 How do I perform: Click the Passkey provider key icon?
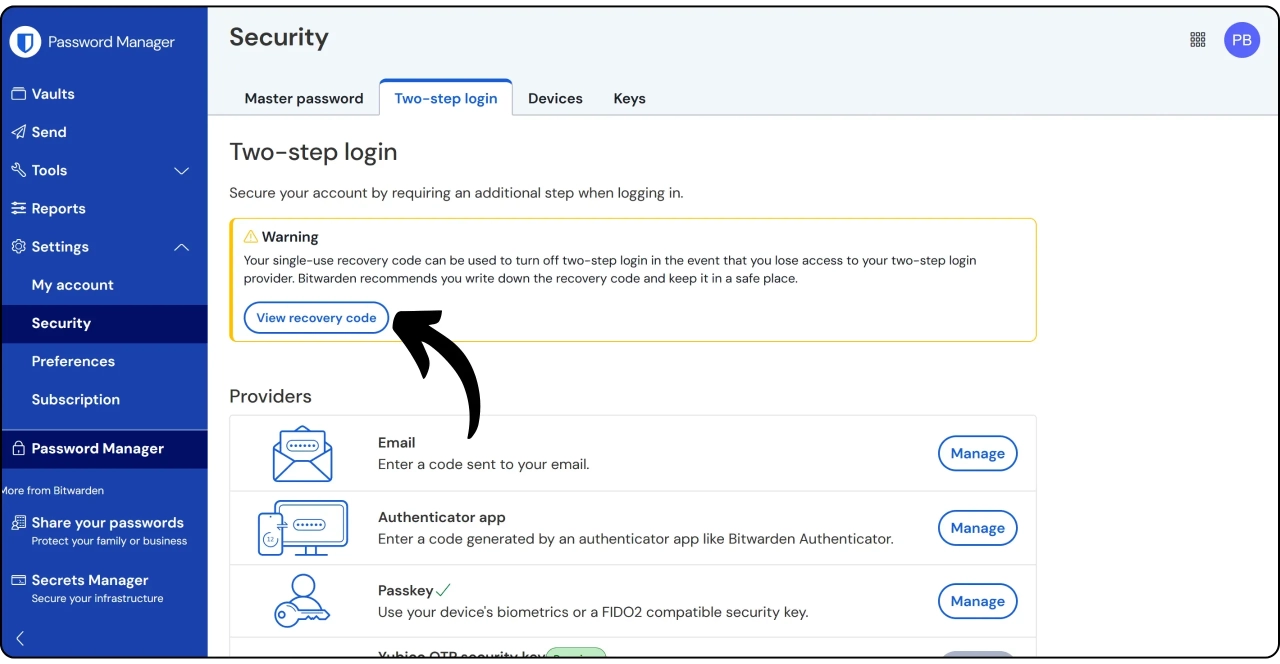coord(302,601)
